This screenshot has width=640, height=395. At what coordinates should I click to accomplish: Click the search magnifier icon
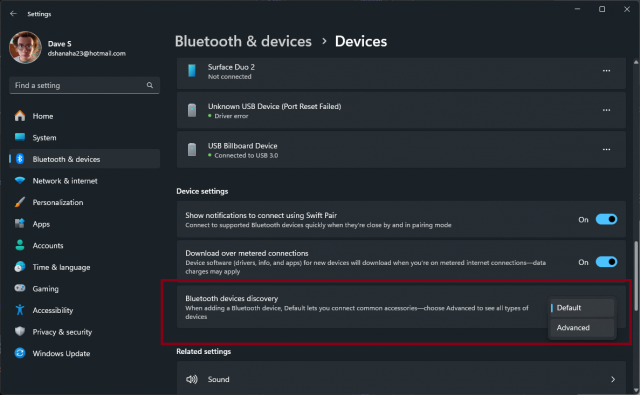tap(150, 85)
